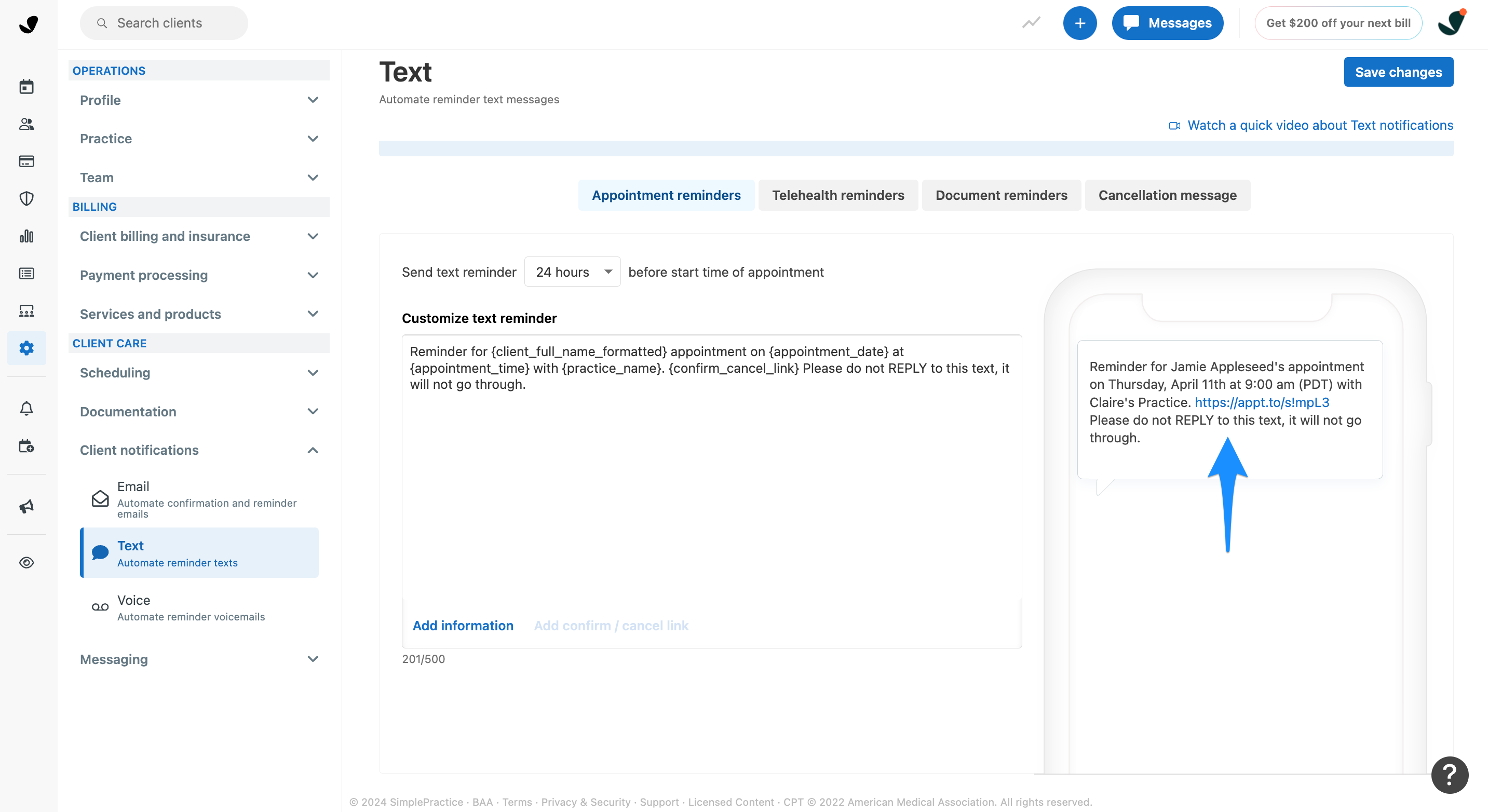The height and width of the screenshot is (812, 1488).
Task: Switch to Appointment reminders tab
Action: coord(666,195)
